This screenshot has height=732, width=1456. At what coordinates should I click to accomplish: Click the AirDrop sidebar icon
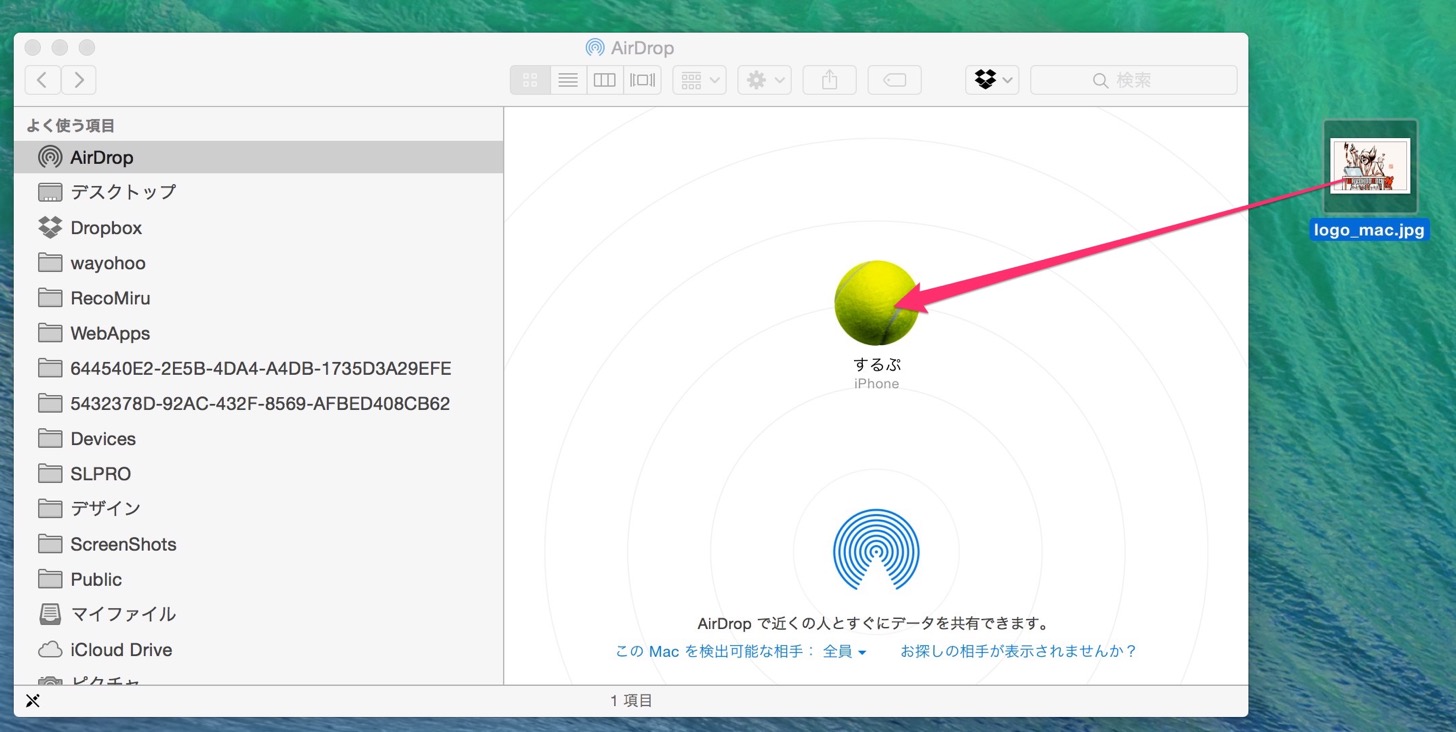[50, 157]
